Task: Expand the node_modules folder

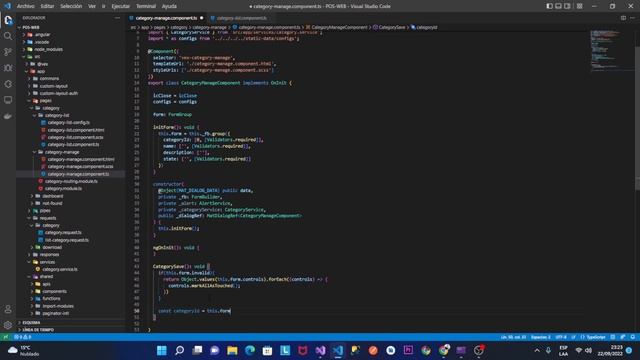Action: [x=48, y=49]
